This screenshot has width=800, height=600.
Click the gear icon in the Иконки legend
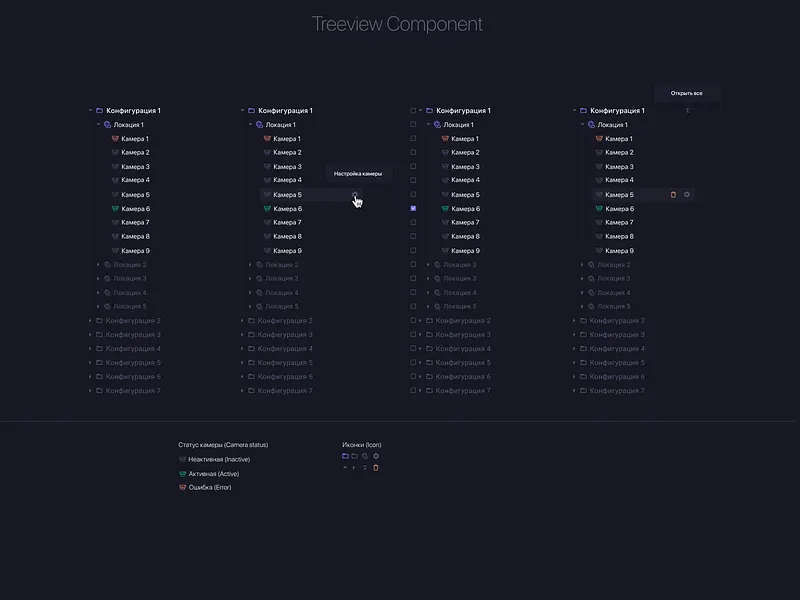pyautogui.click(x=376, y=456)
